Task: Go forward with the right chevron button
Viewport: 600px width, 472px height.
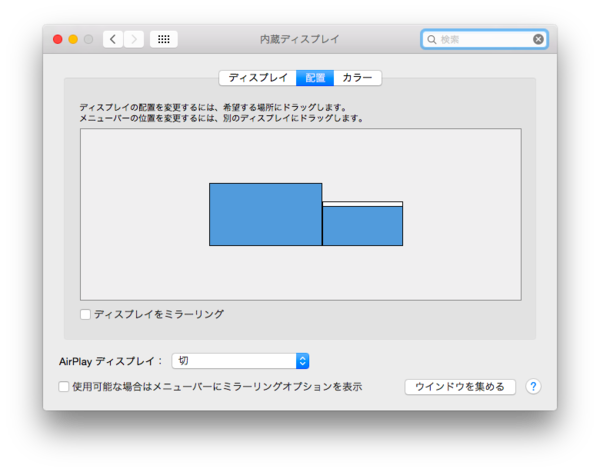Action: [x=134, y=39]
